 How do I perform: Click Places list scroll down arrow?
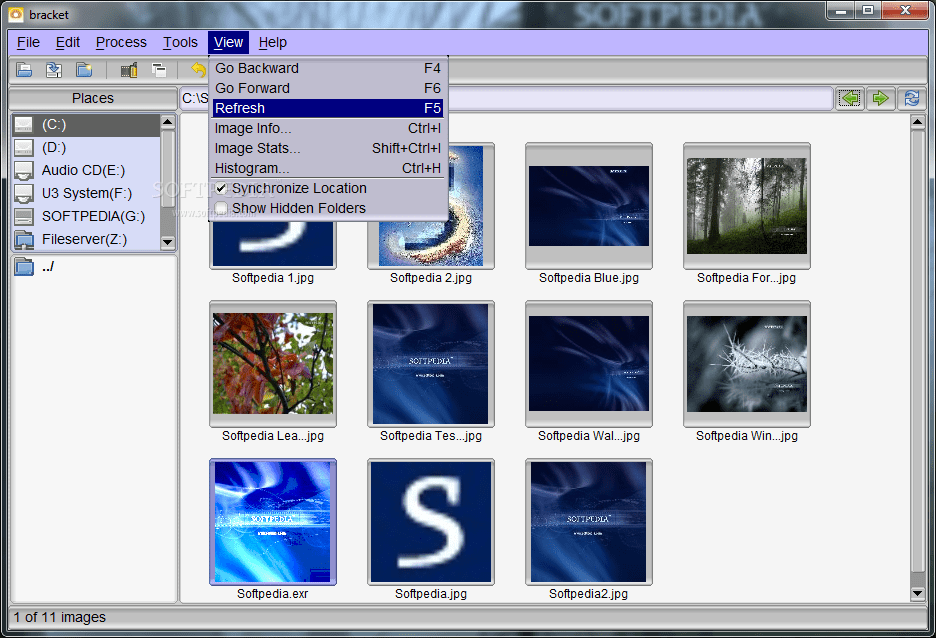coord(168,242)
